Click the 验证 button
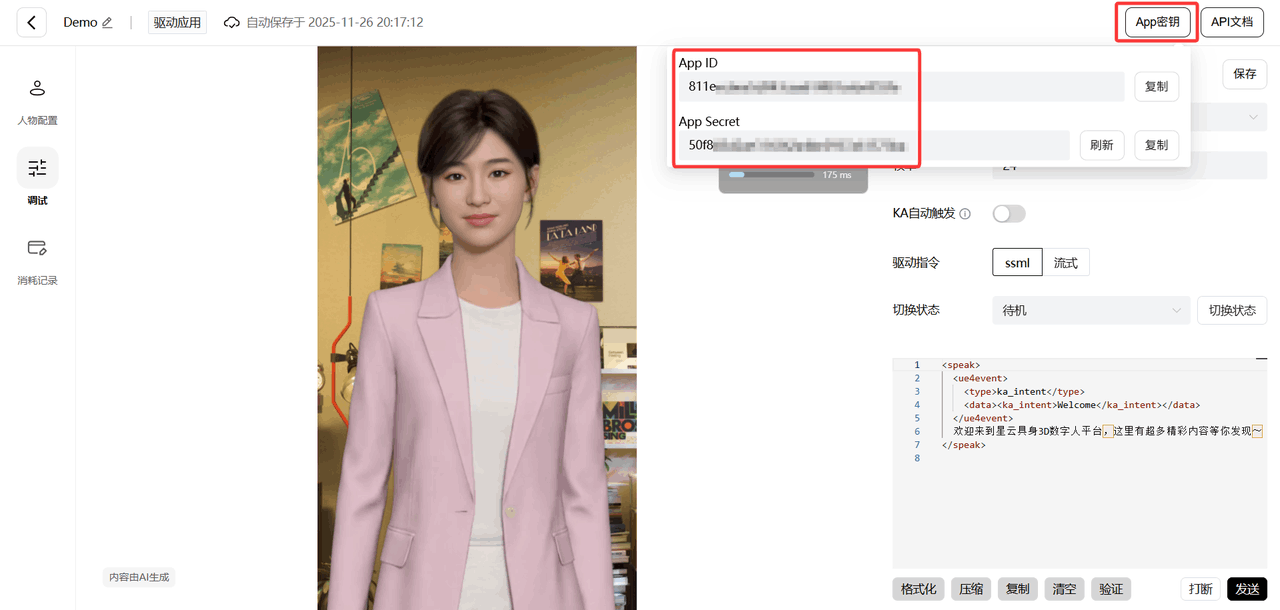1280x610 pixels. [1111, 589]
